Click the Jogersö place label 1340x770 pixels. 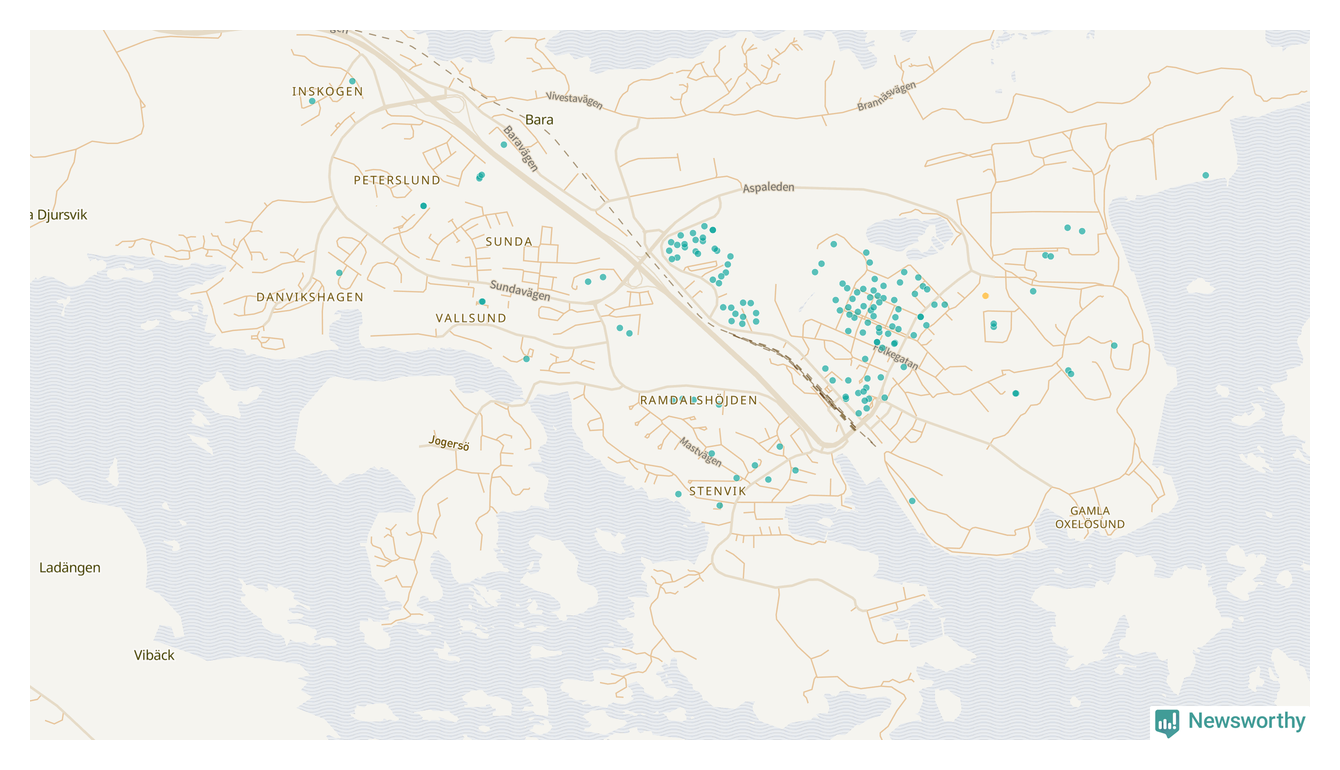(449, 443)
